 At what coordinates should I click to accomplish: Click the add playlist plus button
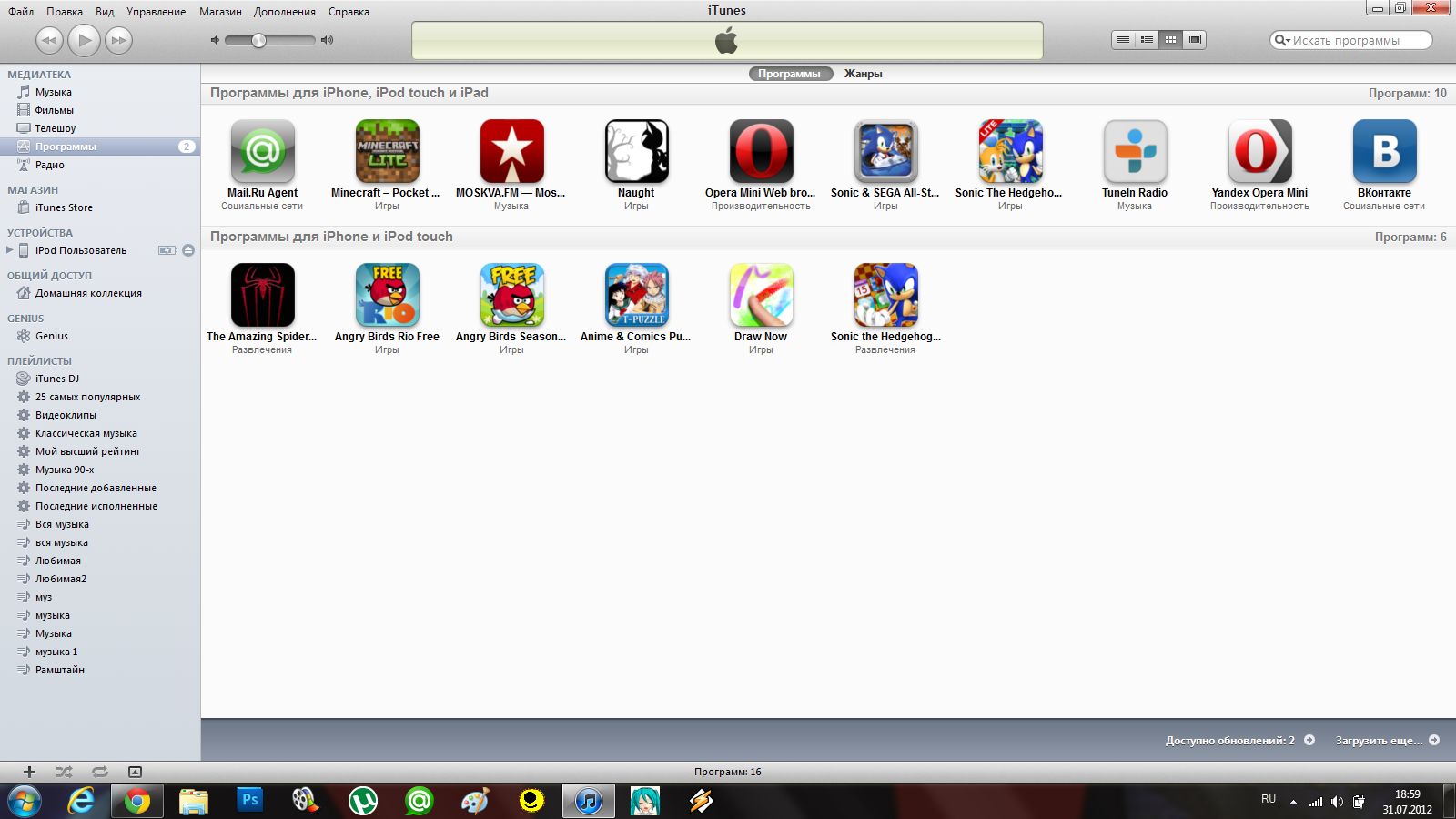point(29,772)
